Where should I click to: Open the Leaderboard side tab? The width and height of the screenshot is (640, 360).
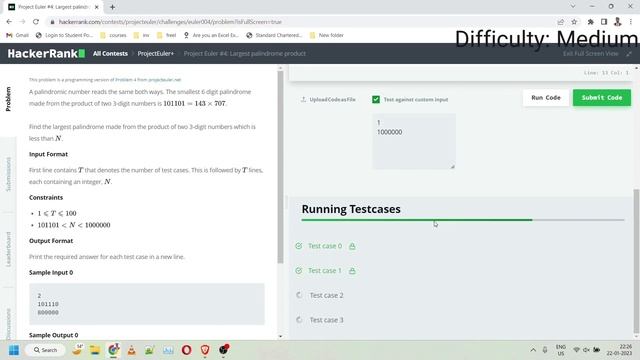[8, 249]
